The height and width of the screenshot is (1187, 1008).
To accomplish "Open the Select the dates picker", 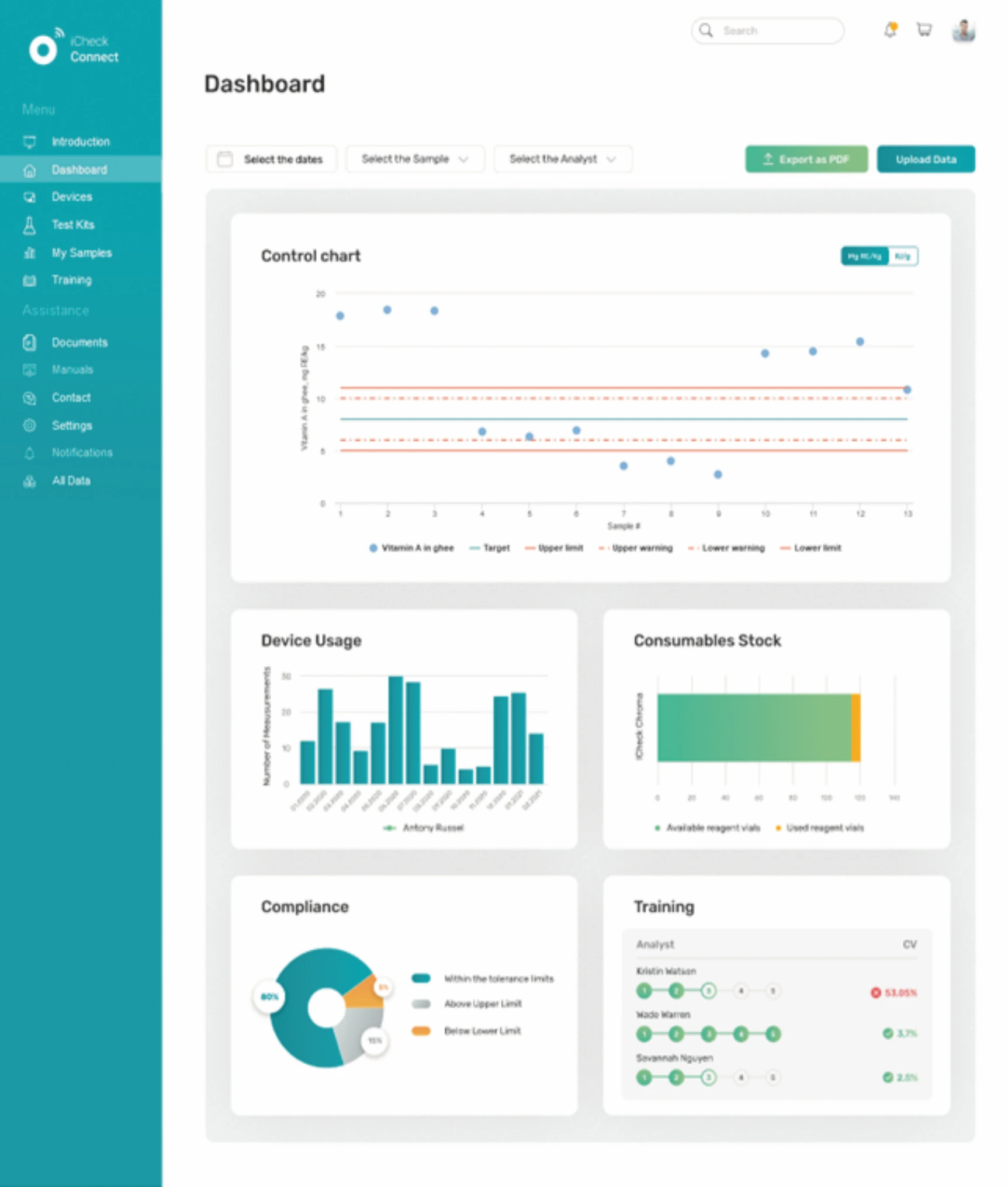I will pyautogui.click(x=271, y=159).
